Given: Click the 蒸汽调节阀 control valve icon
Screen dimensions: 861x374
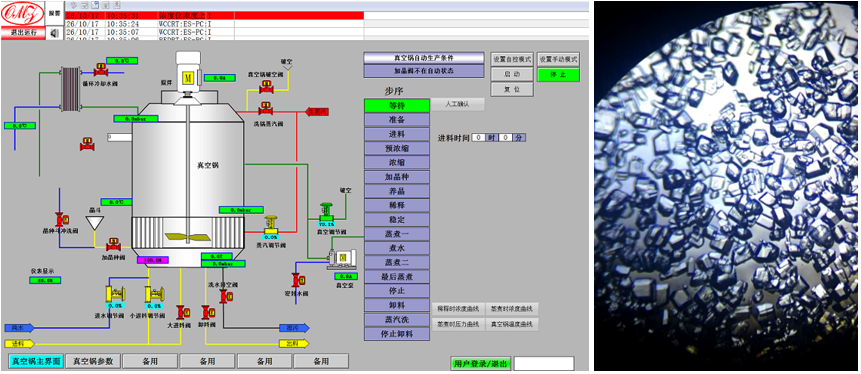Looking at the screenshot, I should 271,225.
